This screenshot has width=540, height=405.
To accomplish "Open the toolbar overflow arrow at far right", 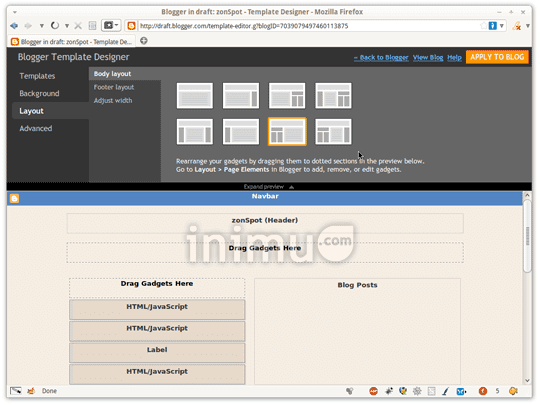I will (528, 26).
